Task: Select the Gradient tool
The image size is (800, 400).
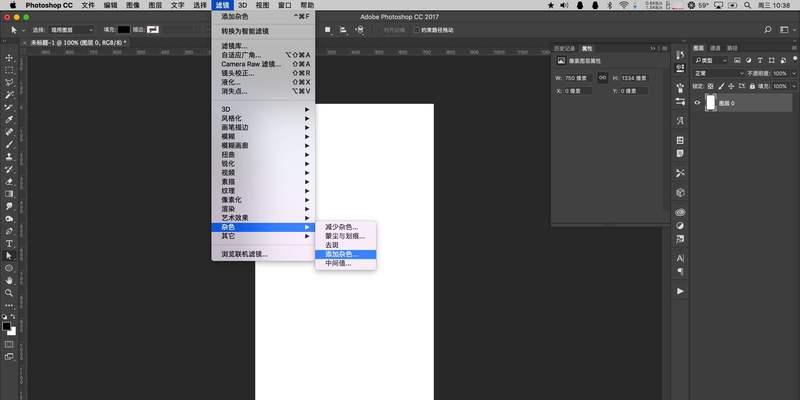Action: [9, 194]
